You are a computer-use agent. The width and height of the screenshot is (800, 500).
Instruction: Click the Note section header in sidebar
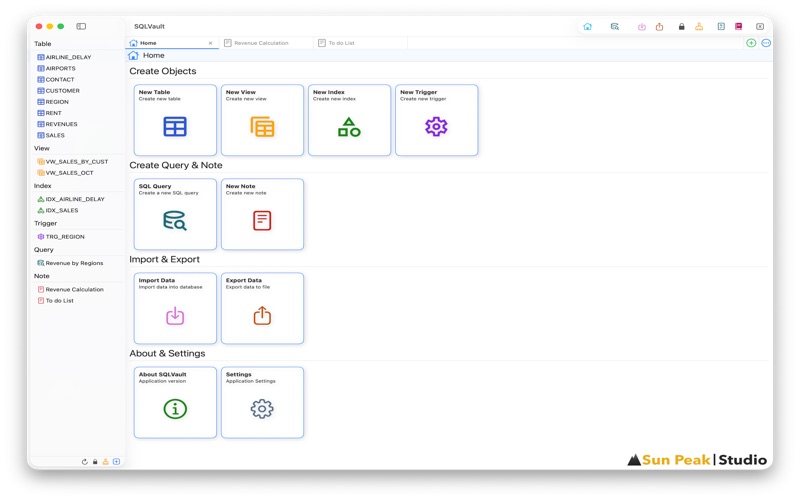(42, 276)
